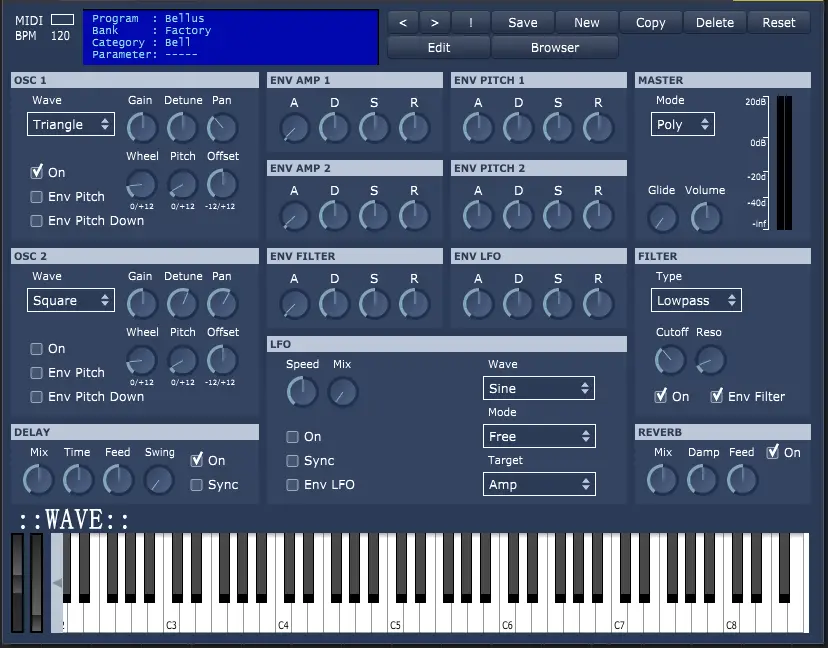Click the Delay Swing knob

[158, 482]
